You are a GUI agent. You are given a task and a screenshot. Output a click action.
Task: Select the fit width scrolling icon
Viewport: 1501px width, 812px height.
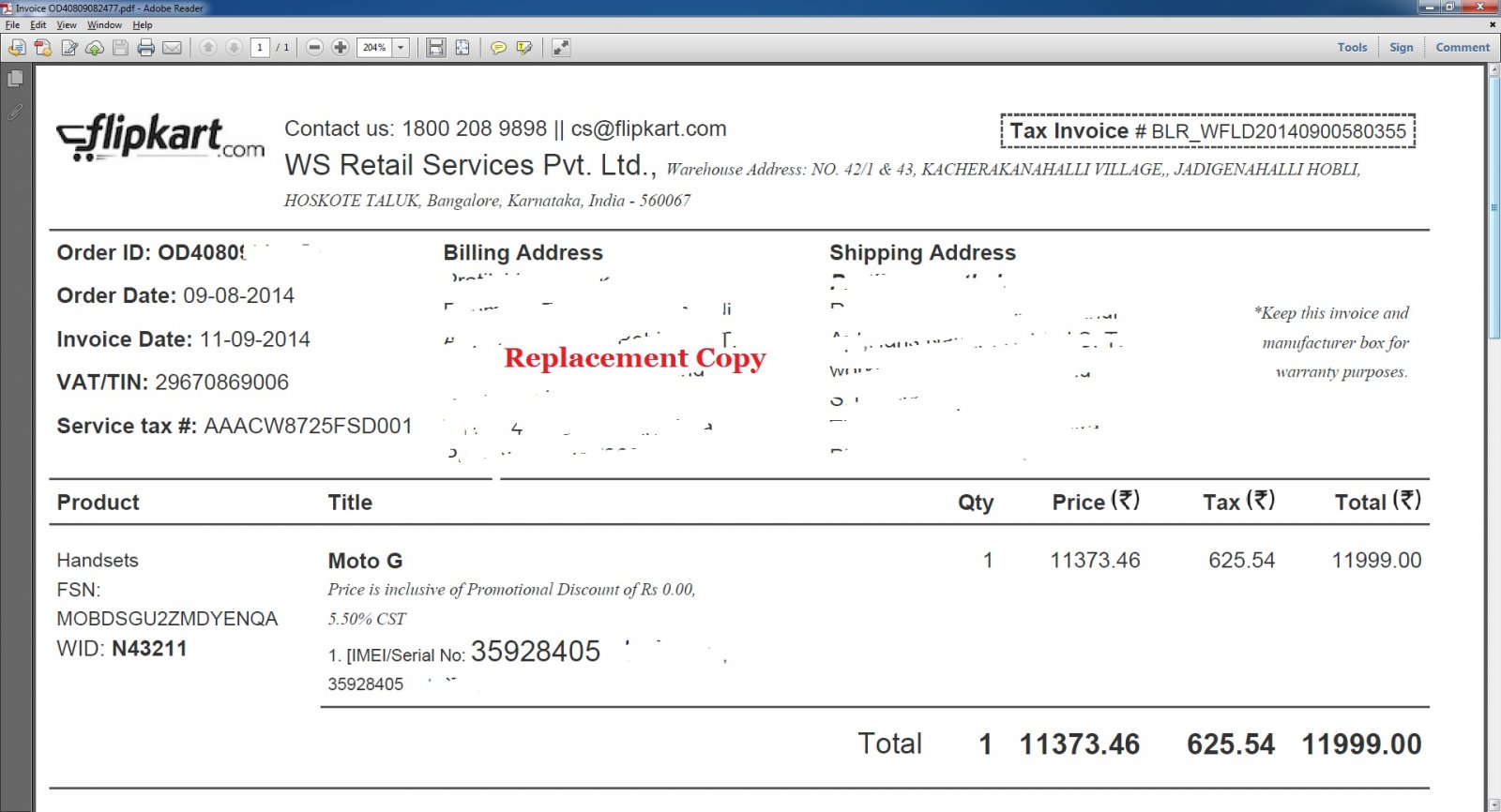(436, 48)
